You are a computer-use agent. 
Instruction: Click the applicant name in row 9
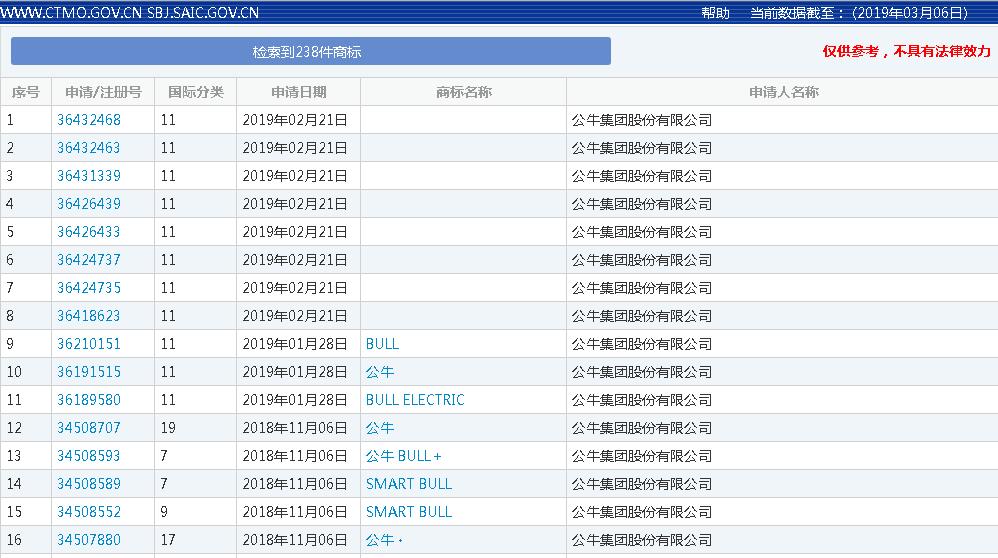point(642,344)
